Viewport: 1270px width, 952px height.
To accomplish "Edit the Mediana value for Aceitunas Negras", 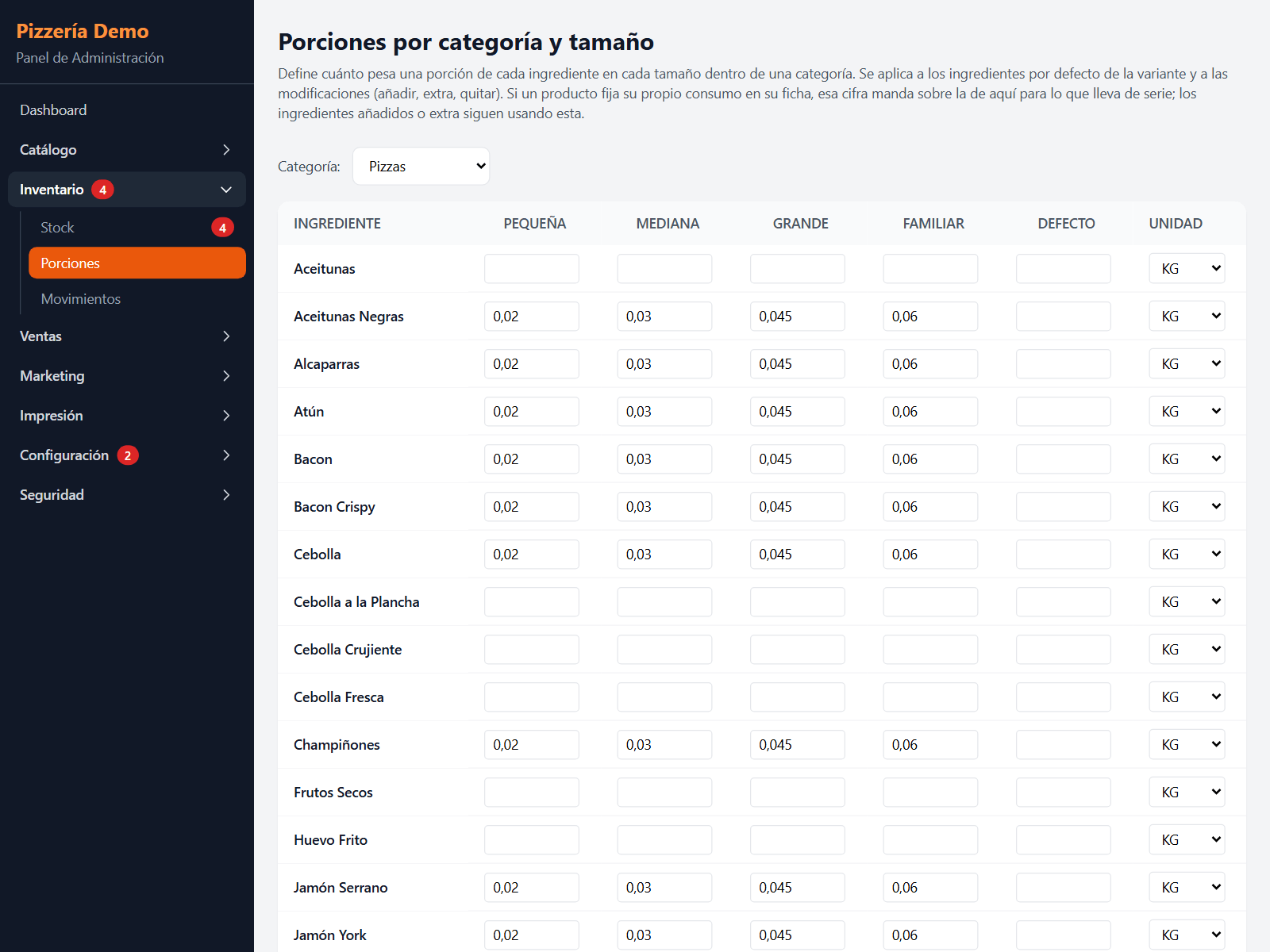I will [x=664, y=317].
